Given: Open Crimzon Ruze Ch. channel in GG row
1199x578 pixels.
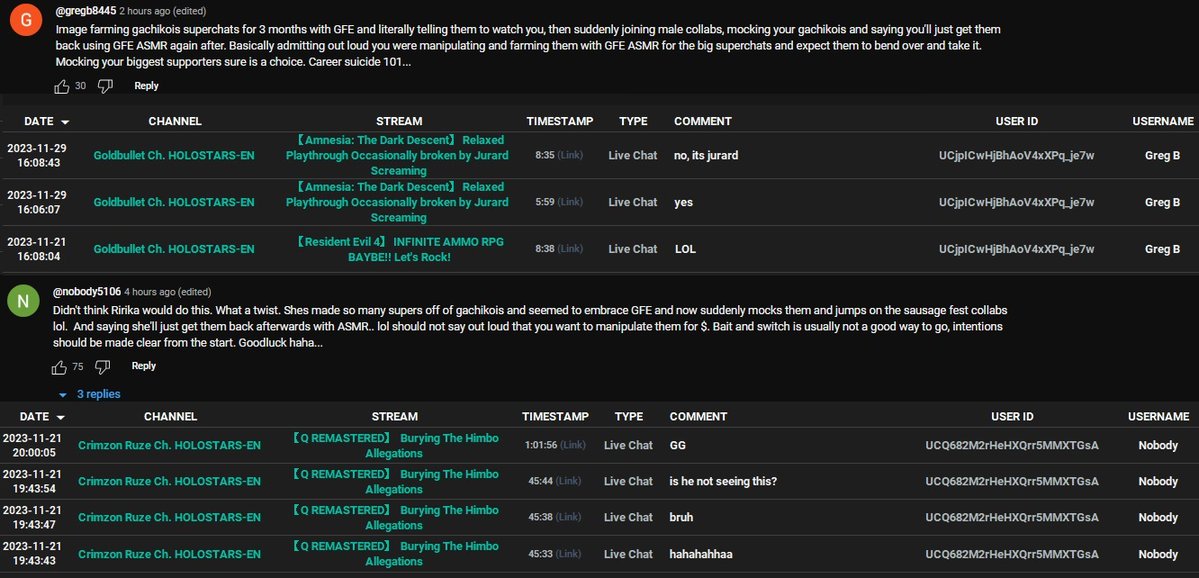Looking at the screenshot, I should click(x=169, y=445).
